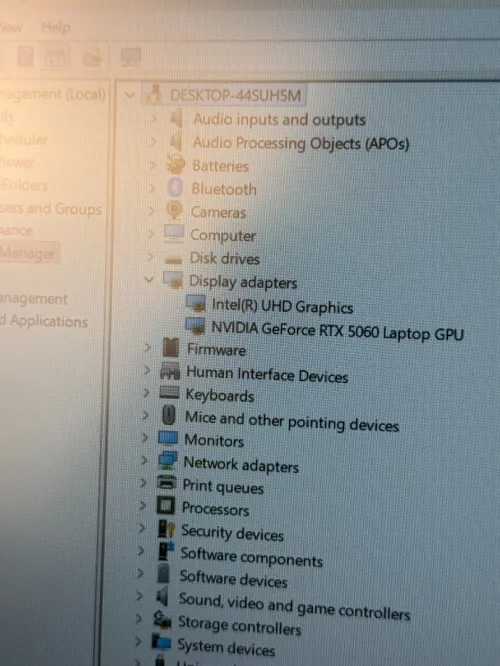Expand the Cameras category
Screen dimensions: 500x666
click(x=151, y=211)
